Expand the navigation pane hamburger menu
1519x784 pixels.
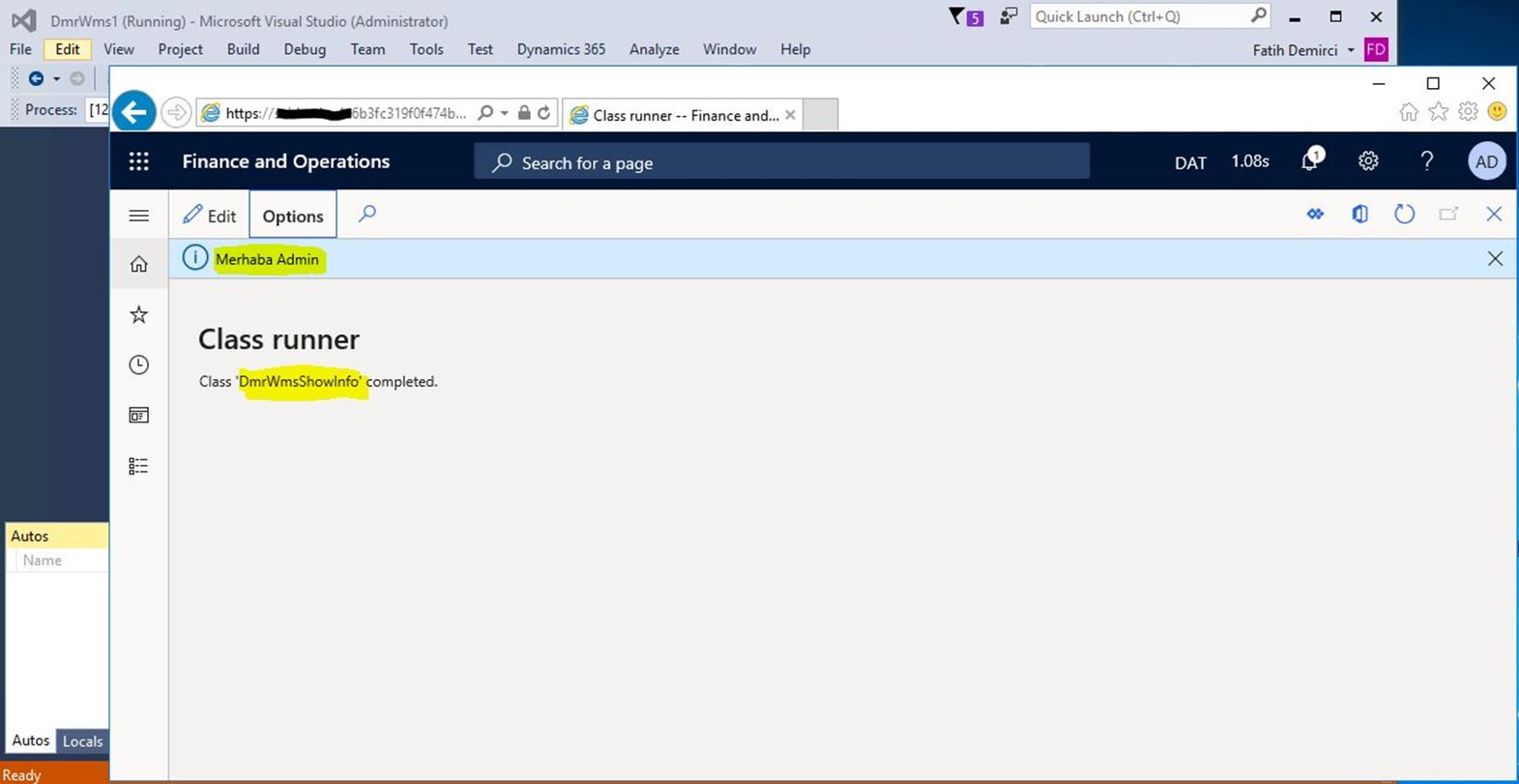[139, 216]
